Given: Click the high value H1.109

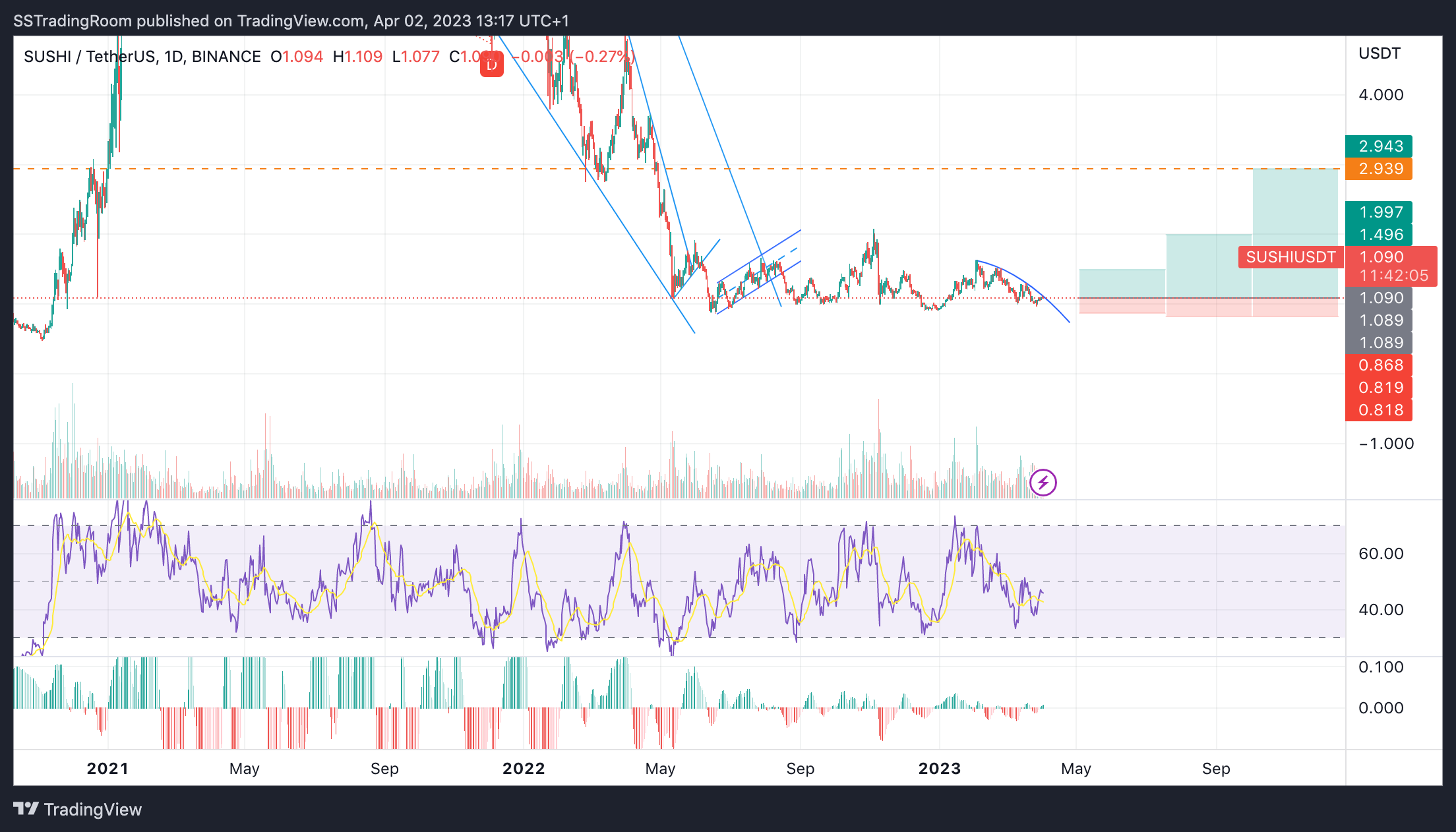Looking at the screenshot, I should [357, 57].
